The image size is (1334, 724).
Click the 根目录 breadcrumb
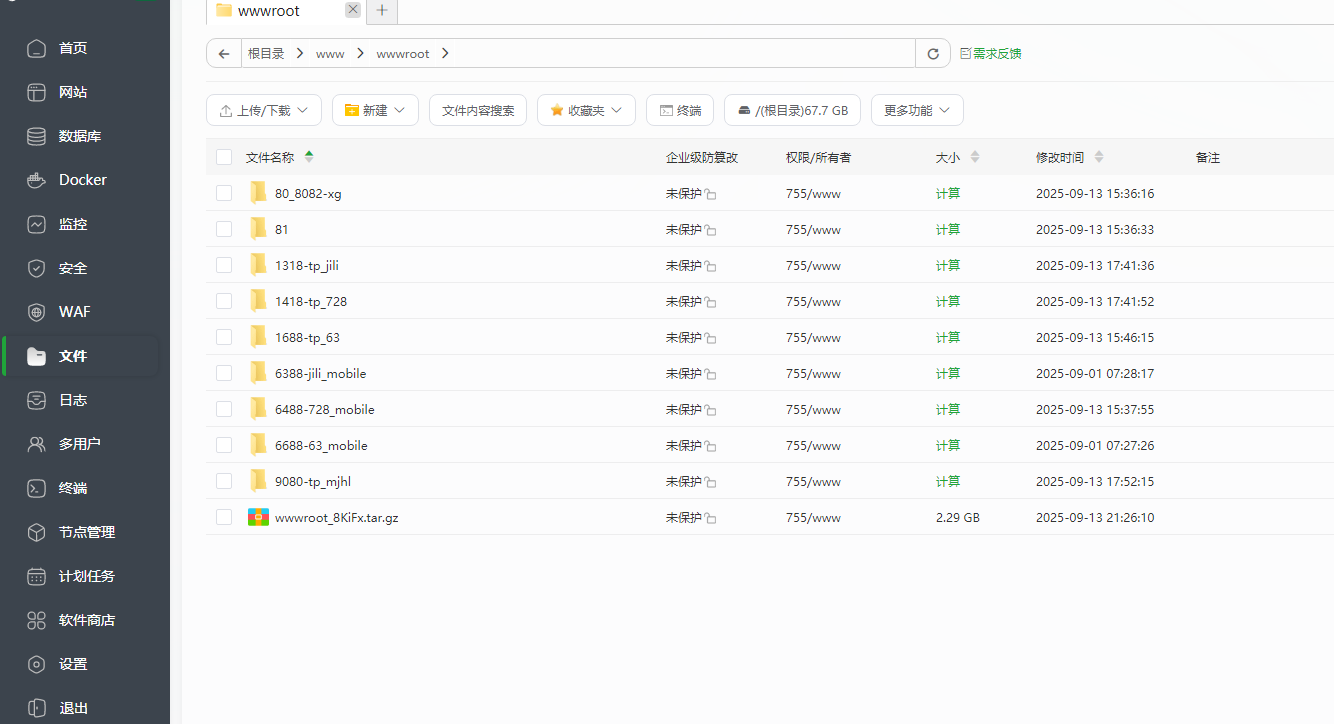pos(266,54)
